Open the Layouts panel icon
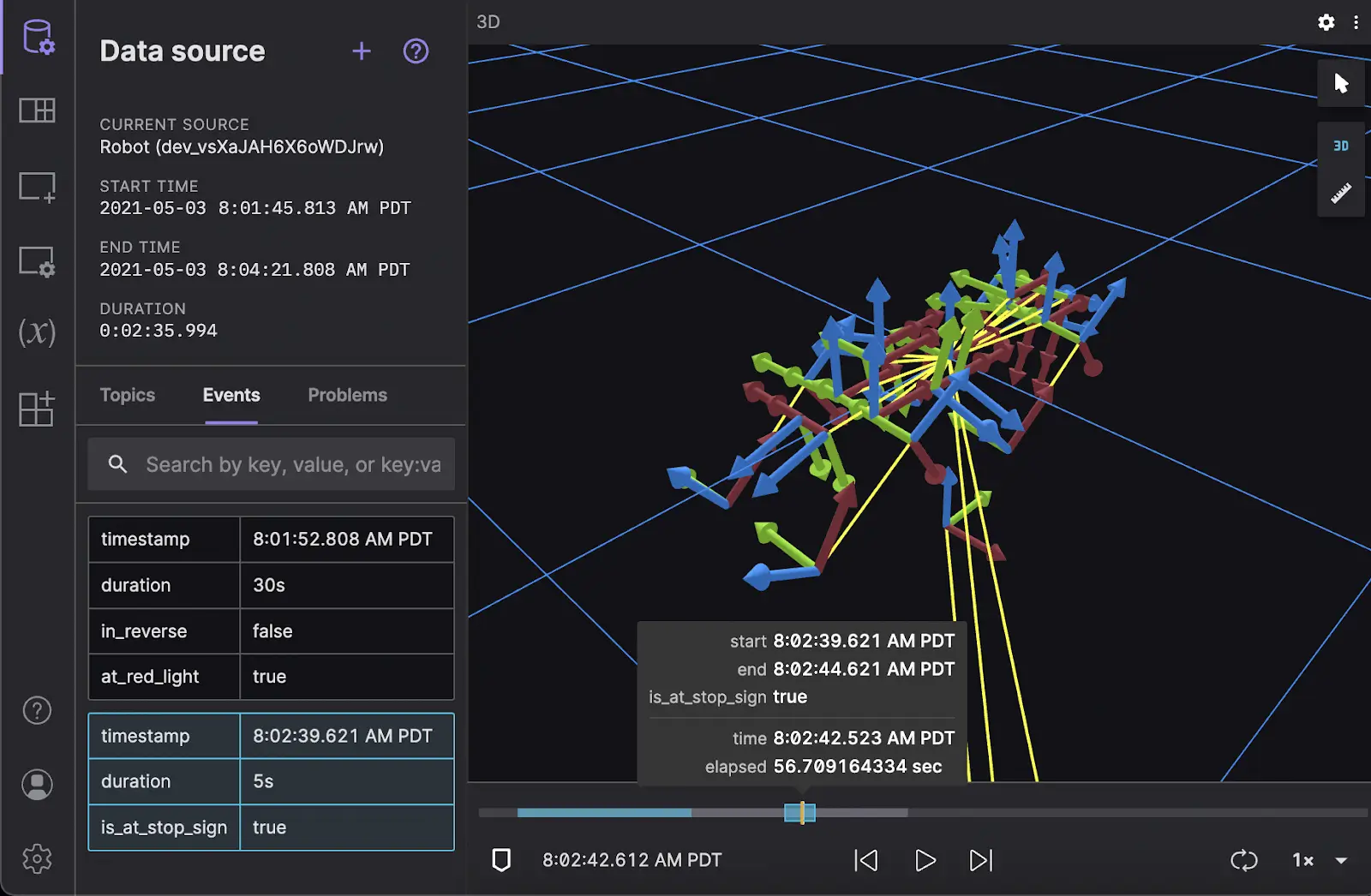The height and width of the screenshot is (896, 1371). pos(38,111)
